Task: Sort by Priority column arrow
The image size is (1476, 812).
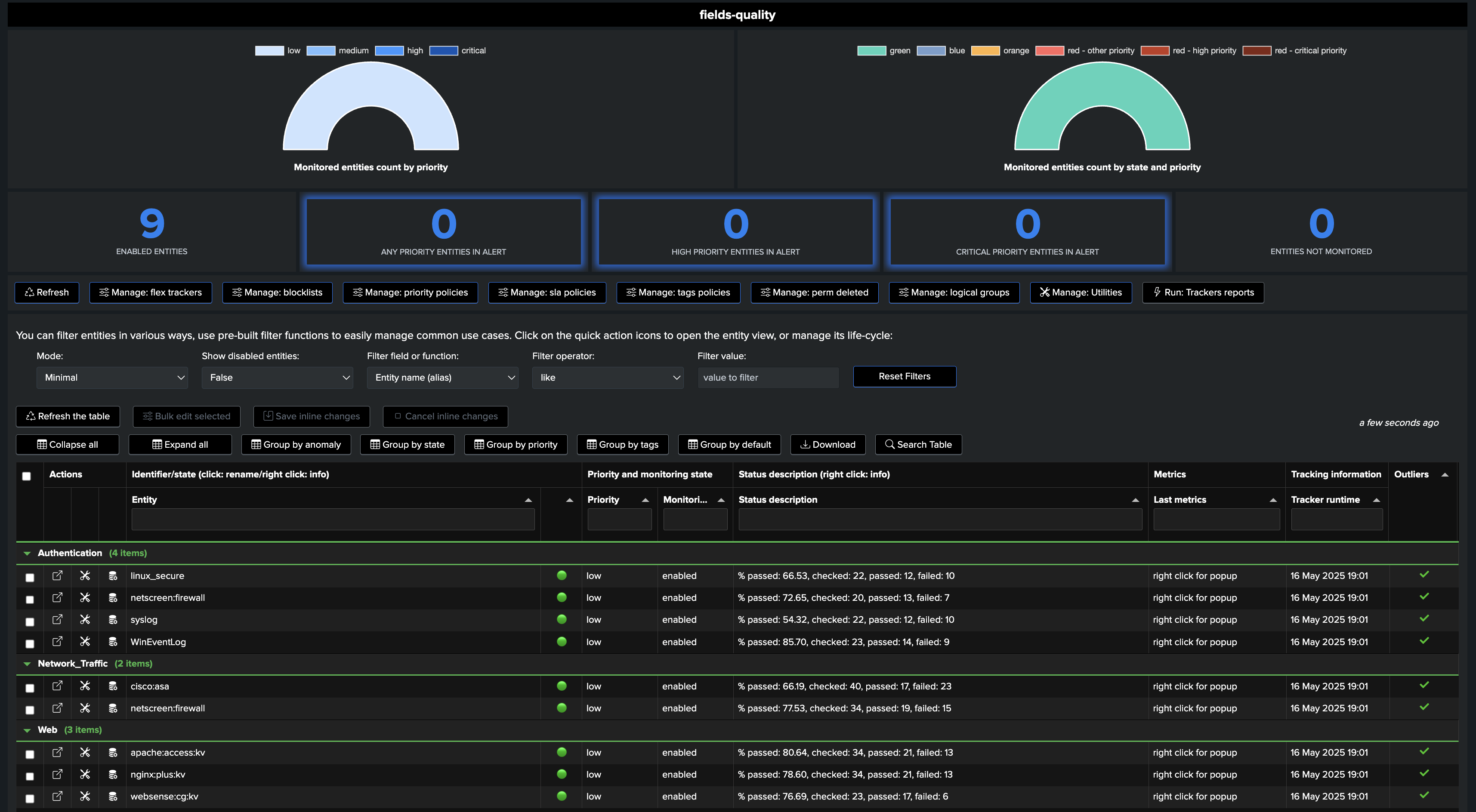Action: [x=645, y=500]
